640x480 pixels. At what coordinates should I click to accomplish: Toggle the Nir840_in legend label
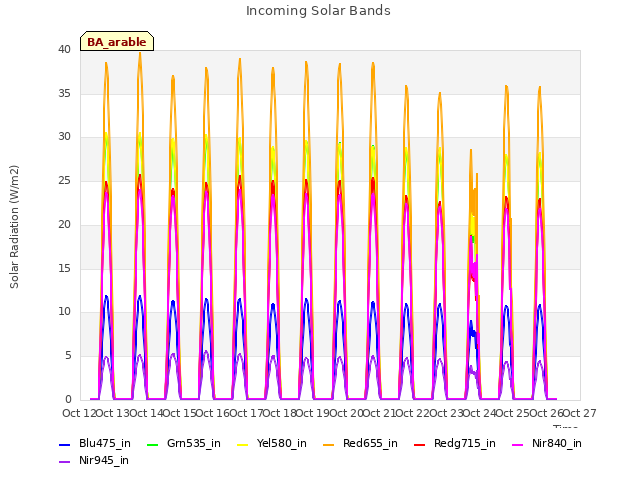557,444
